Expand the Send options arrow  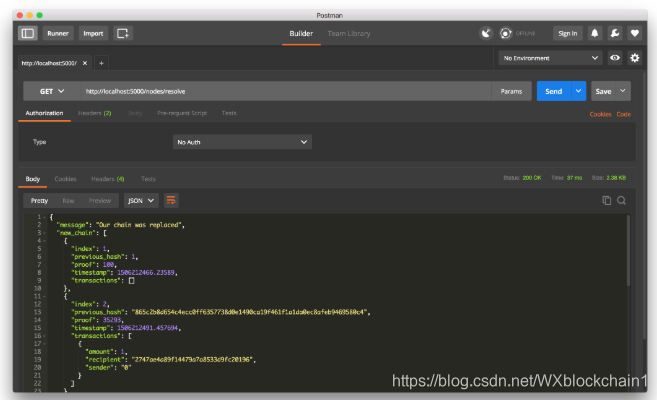click(578, 91)
